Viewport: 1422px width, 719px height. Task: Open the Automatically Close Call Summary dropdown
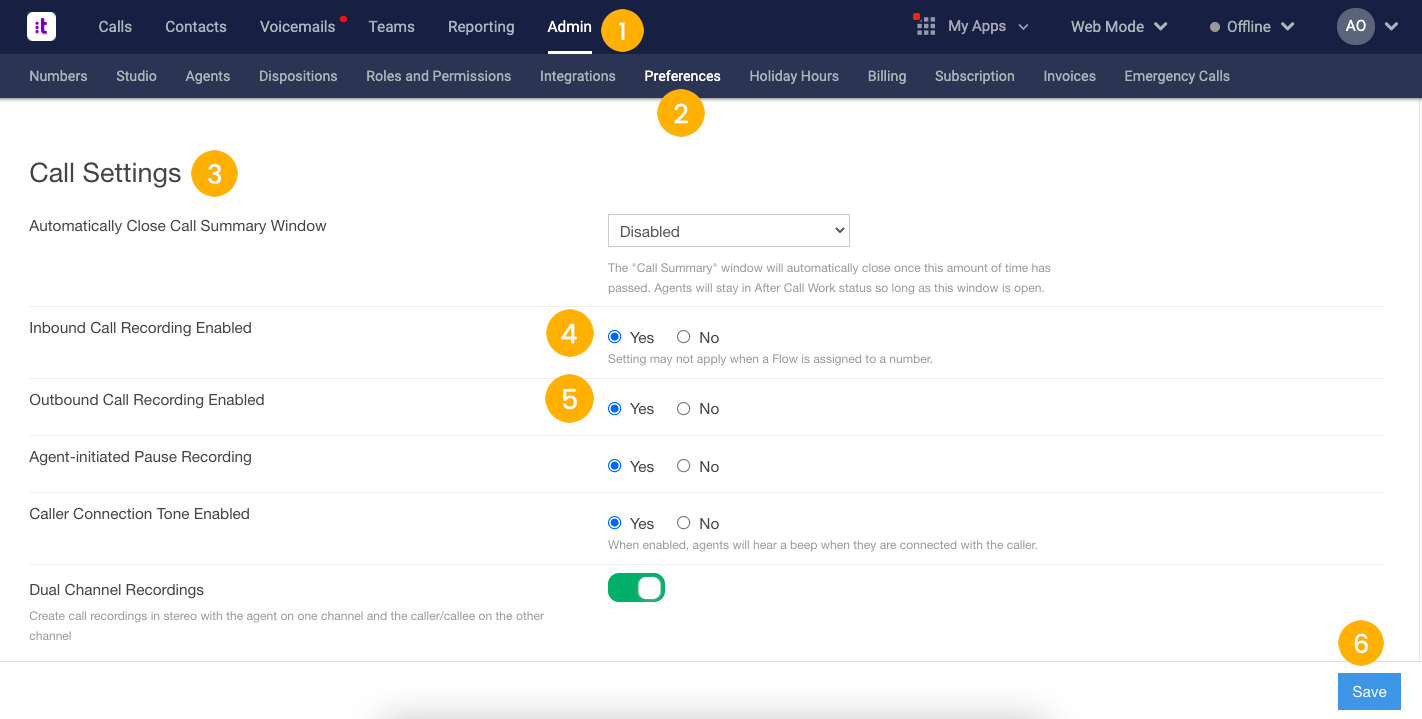[x=728, y=230]
